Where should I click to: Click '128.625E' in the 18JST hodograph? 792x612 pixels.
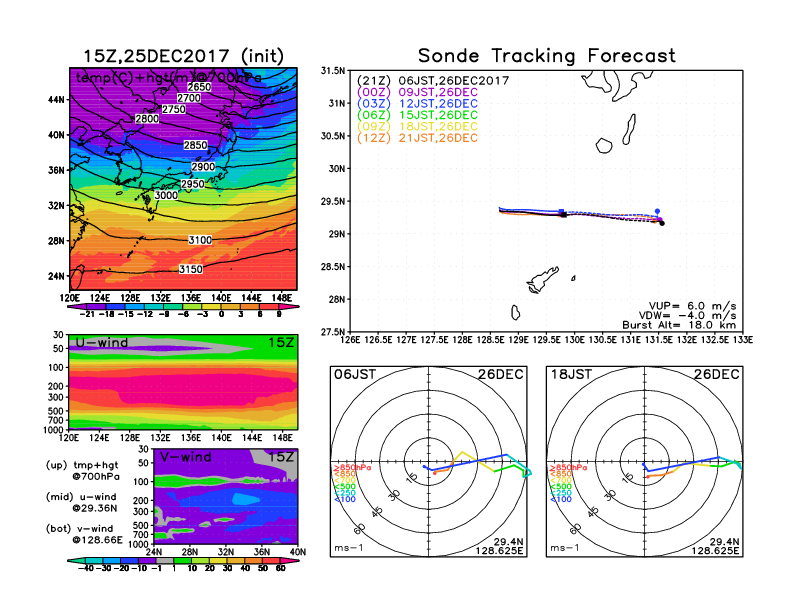tap(715, 550)
